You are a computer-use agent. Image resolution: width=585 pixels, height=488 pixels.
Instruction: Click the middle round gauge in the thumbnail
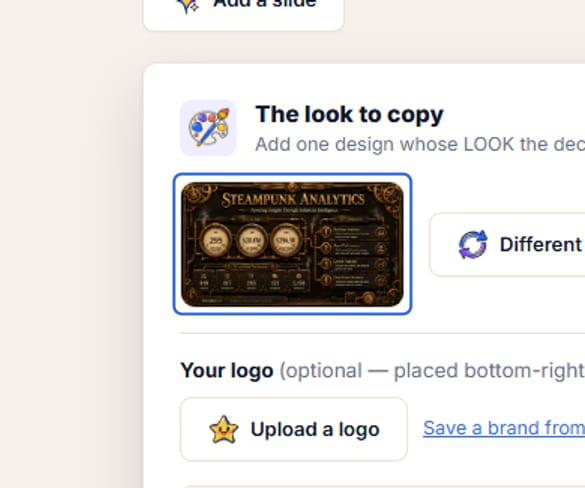pyautogui.click(x=251, y=240)
